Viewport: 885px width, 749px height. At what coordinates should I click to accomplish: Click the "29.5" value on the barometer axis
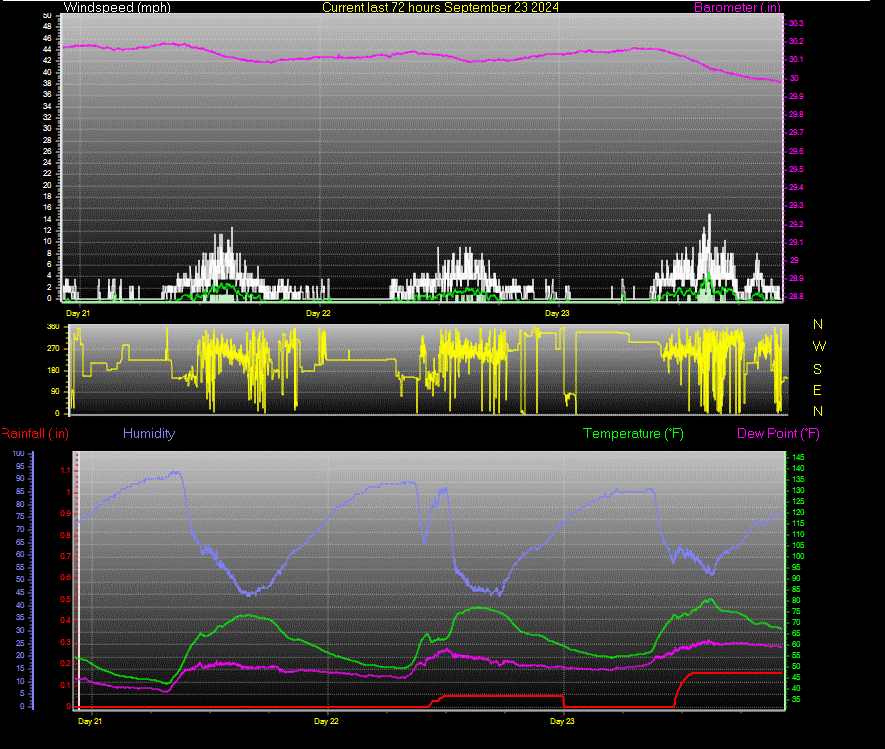pos(796,169)
